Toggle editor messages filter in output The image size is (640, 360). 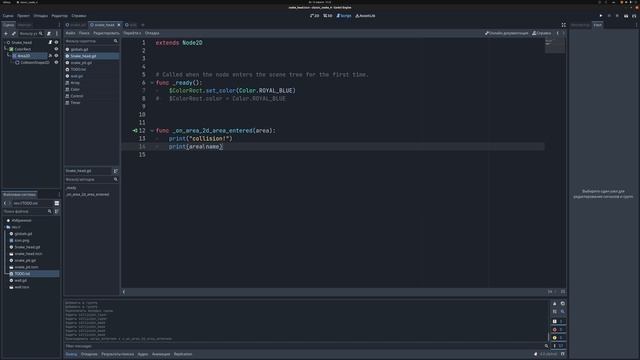[558, 346]
